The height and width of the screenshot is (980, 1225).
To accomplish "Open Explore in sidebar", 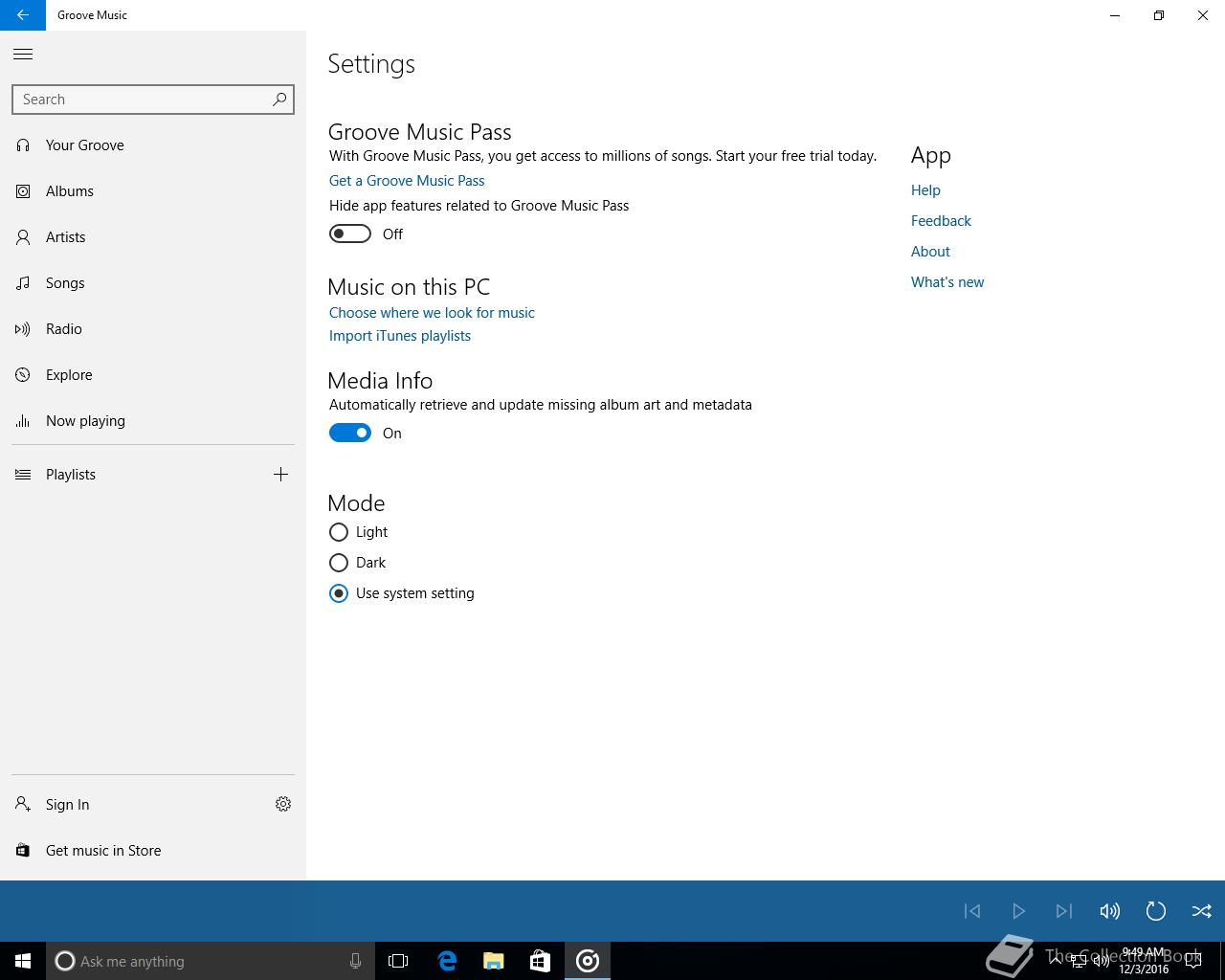I will point(153,375).
